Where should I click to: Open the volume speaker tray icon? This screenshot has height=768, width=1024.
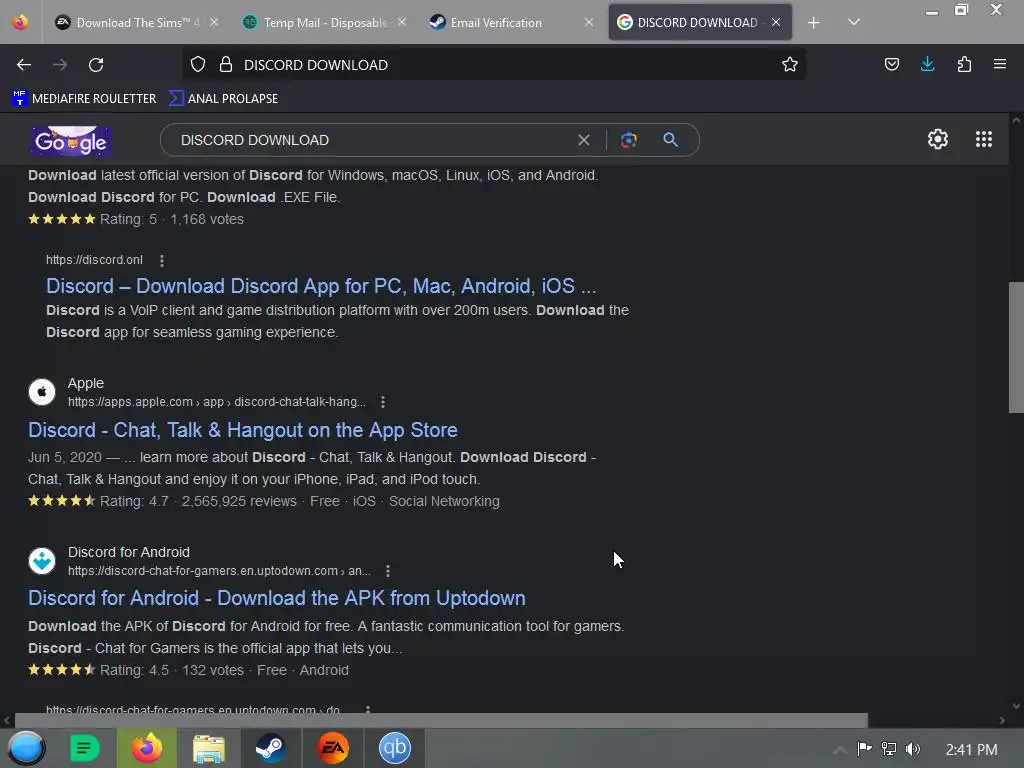tap(913, 749)
